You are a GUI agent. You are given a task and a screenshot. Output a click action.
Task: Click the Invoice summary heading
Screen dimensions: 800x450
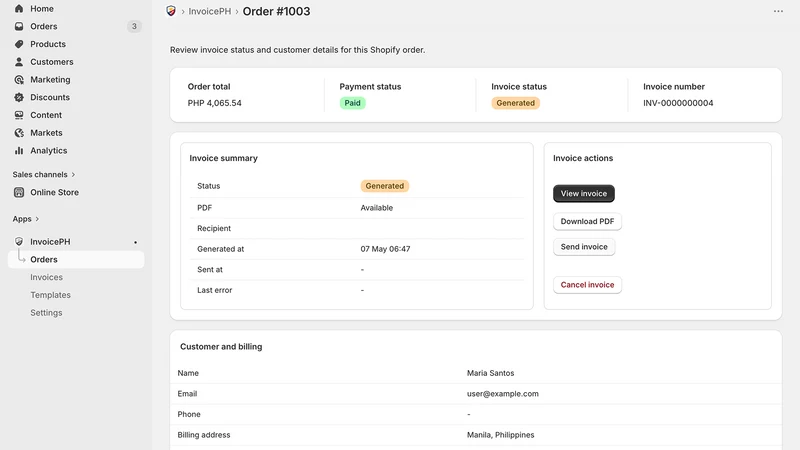[223, 158]
